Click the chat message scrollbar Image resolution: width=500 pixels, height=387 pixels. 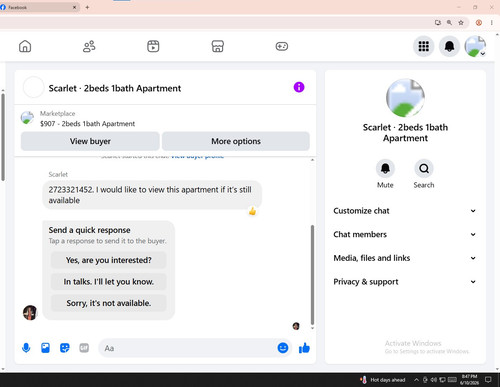pos(312,275)
